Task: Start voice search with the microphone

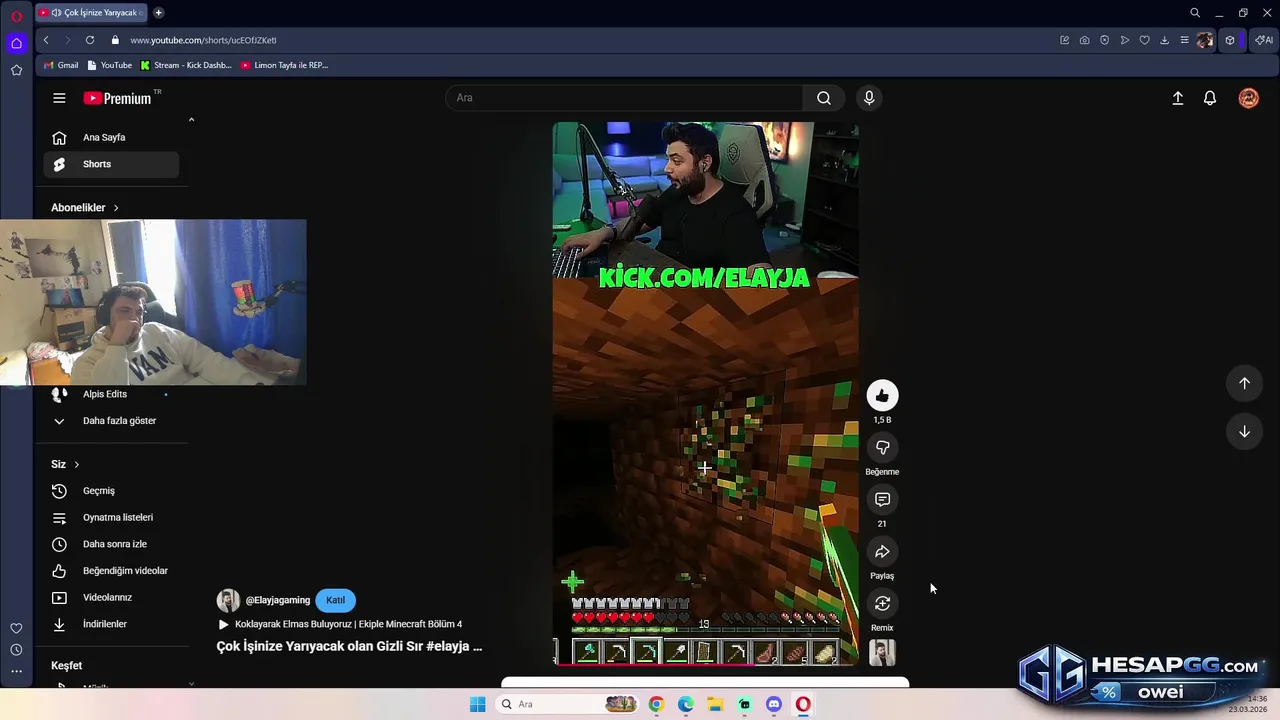Action: point(869,98)
